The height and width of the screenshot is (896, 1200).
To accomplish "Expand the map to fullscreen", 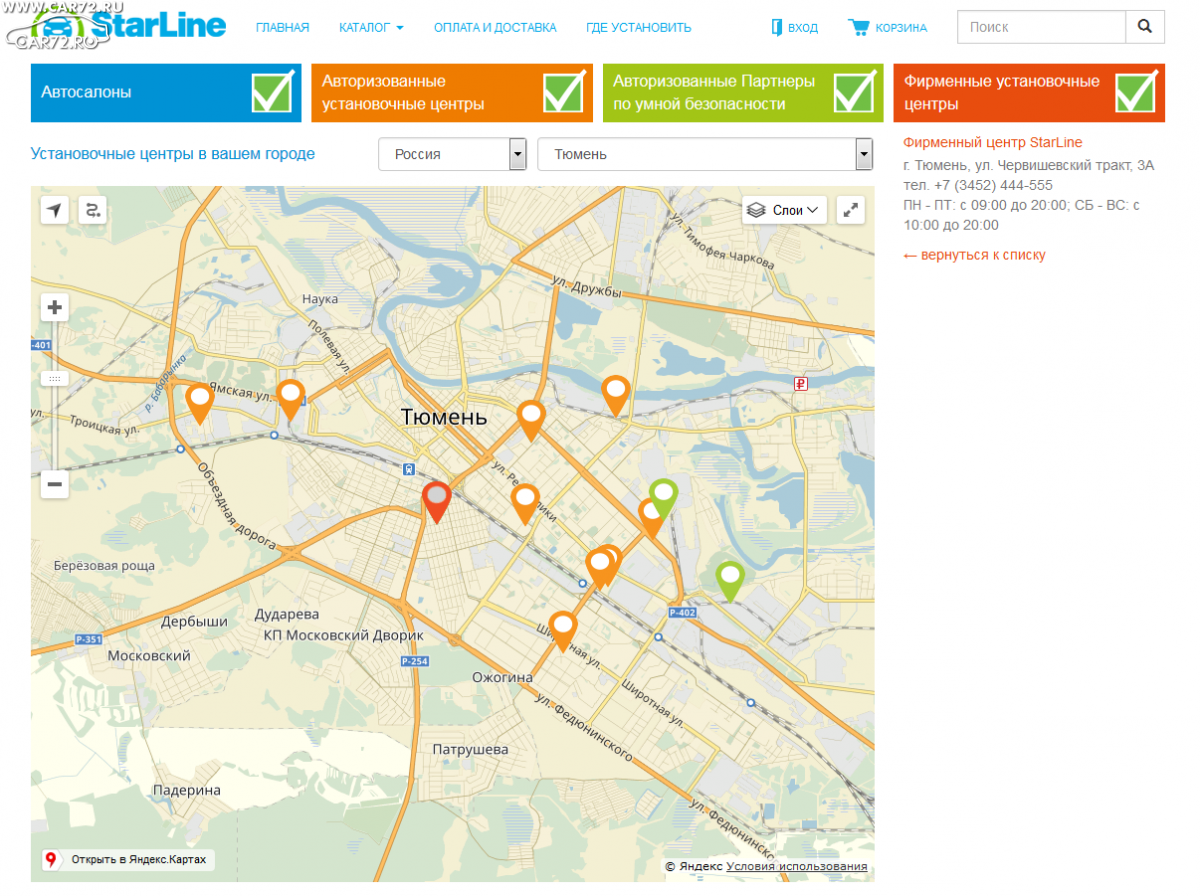I will (x=850, y=210).
